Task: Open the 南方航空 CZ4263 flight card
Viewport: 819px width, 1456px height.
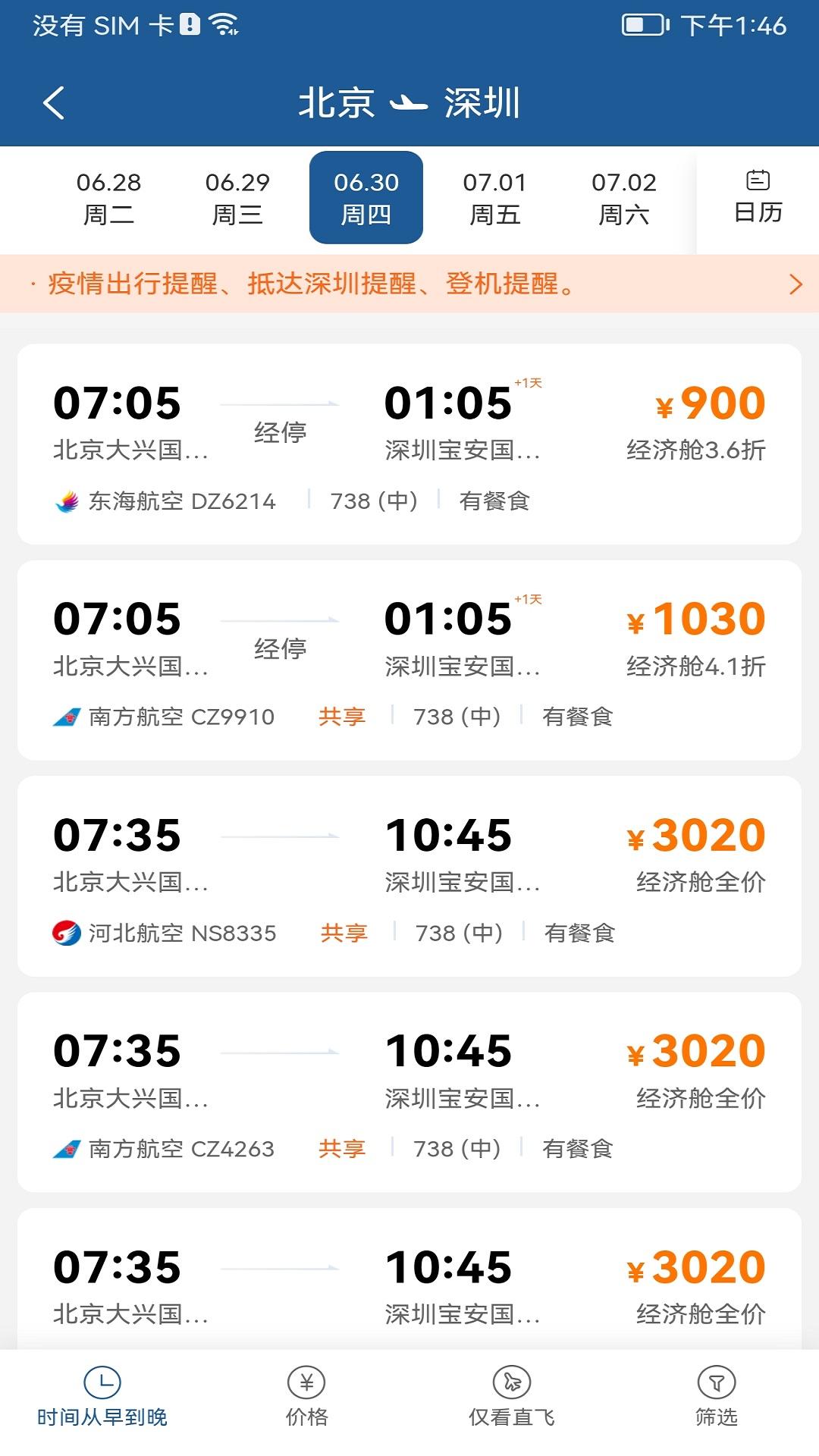Action: [409, 1092]
